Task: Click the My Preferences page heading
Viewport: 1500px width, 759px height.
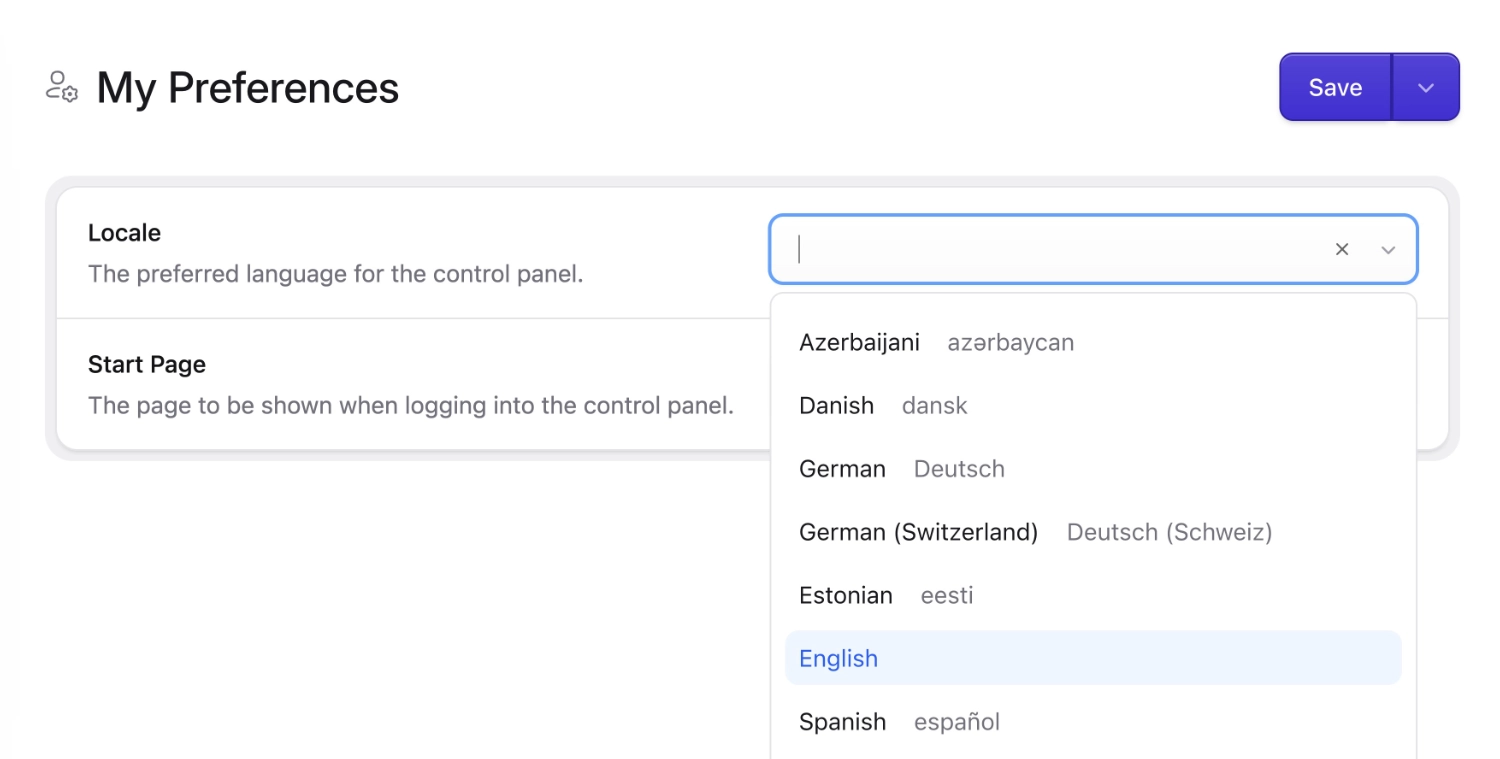Action: tap(246, 88)
